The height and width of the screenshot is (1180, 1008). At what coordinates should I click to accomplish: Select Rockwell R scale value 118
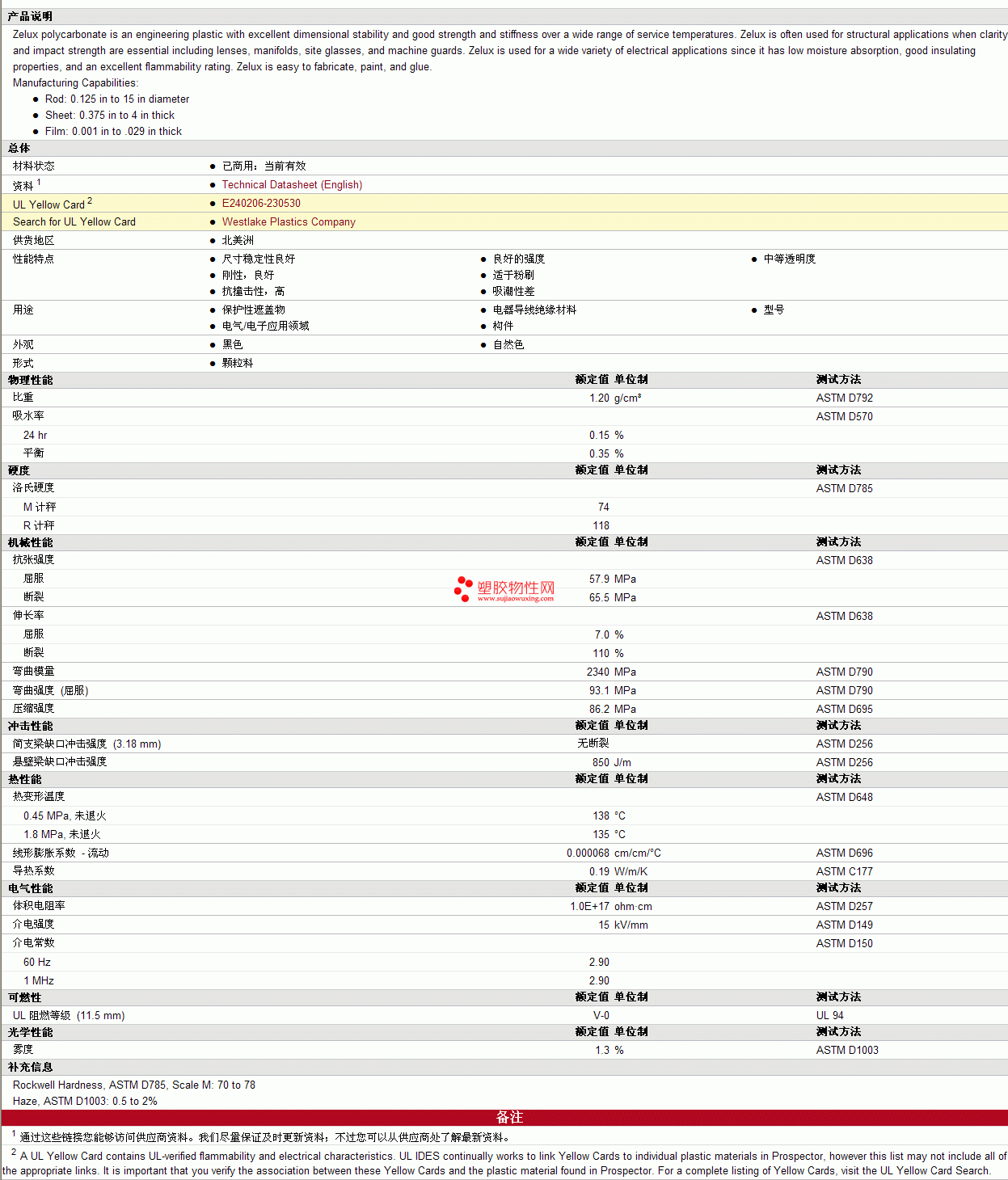[x=601, y=525]
